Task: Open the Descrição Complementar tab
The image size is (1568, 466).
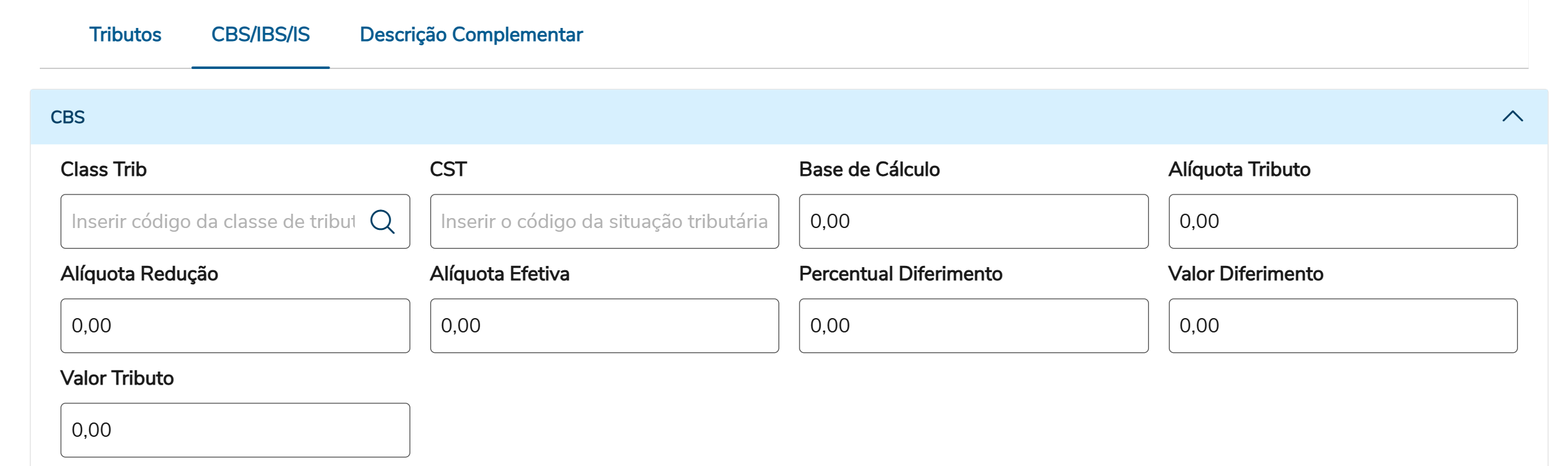Action: click(471, 35)
